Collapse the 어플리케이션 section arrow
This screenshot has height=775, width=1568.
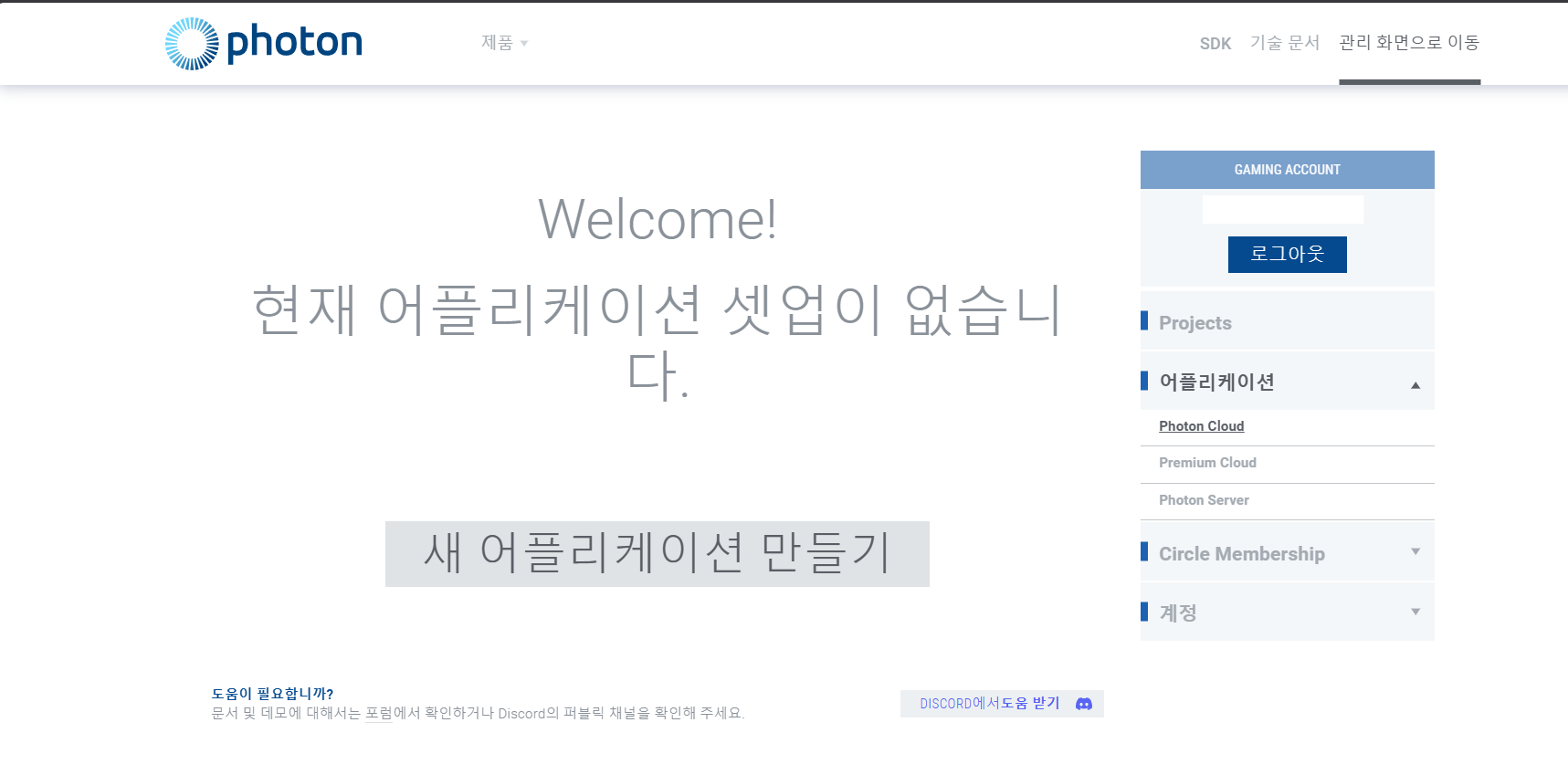(x=1415, y=385)
